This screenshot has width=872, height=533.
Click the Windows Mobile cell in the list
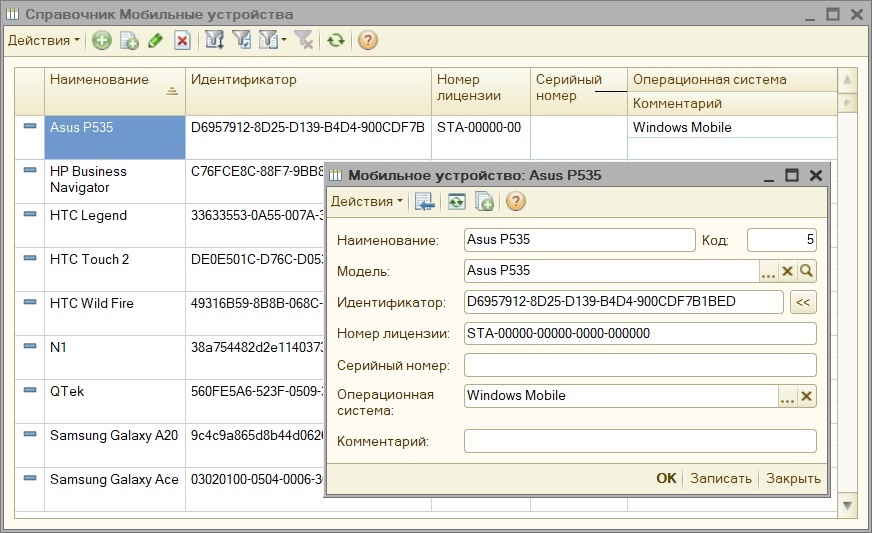coord(732,127)
